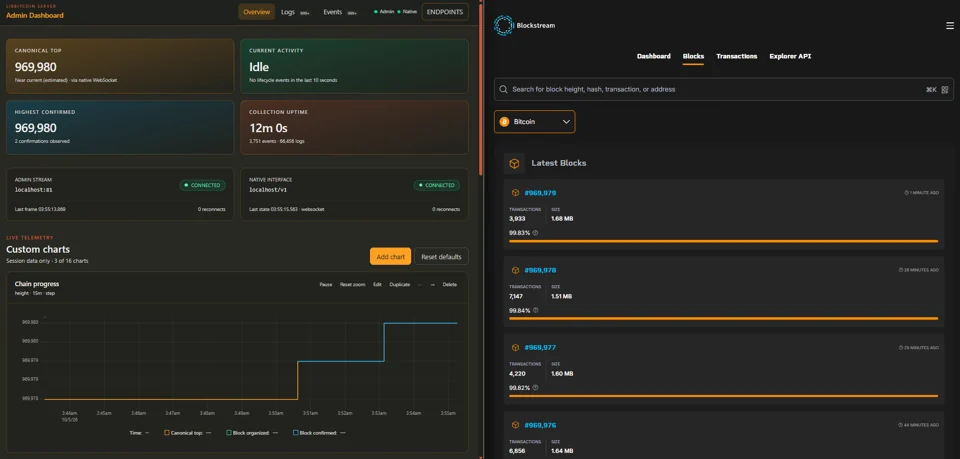Click the orange Bitcoin coin icon
Viewport: 960px width, 459px height.
click(x=505, y=122)
